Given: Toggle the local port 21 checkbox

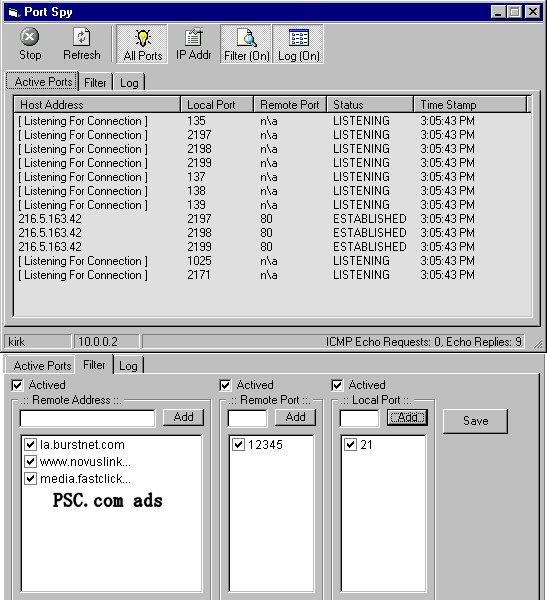Looking at the screenshot, I should [350, 444].
